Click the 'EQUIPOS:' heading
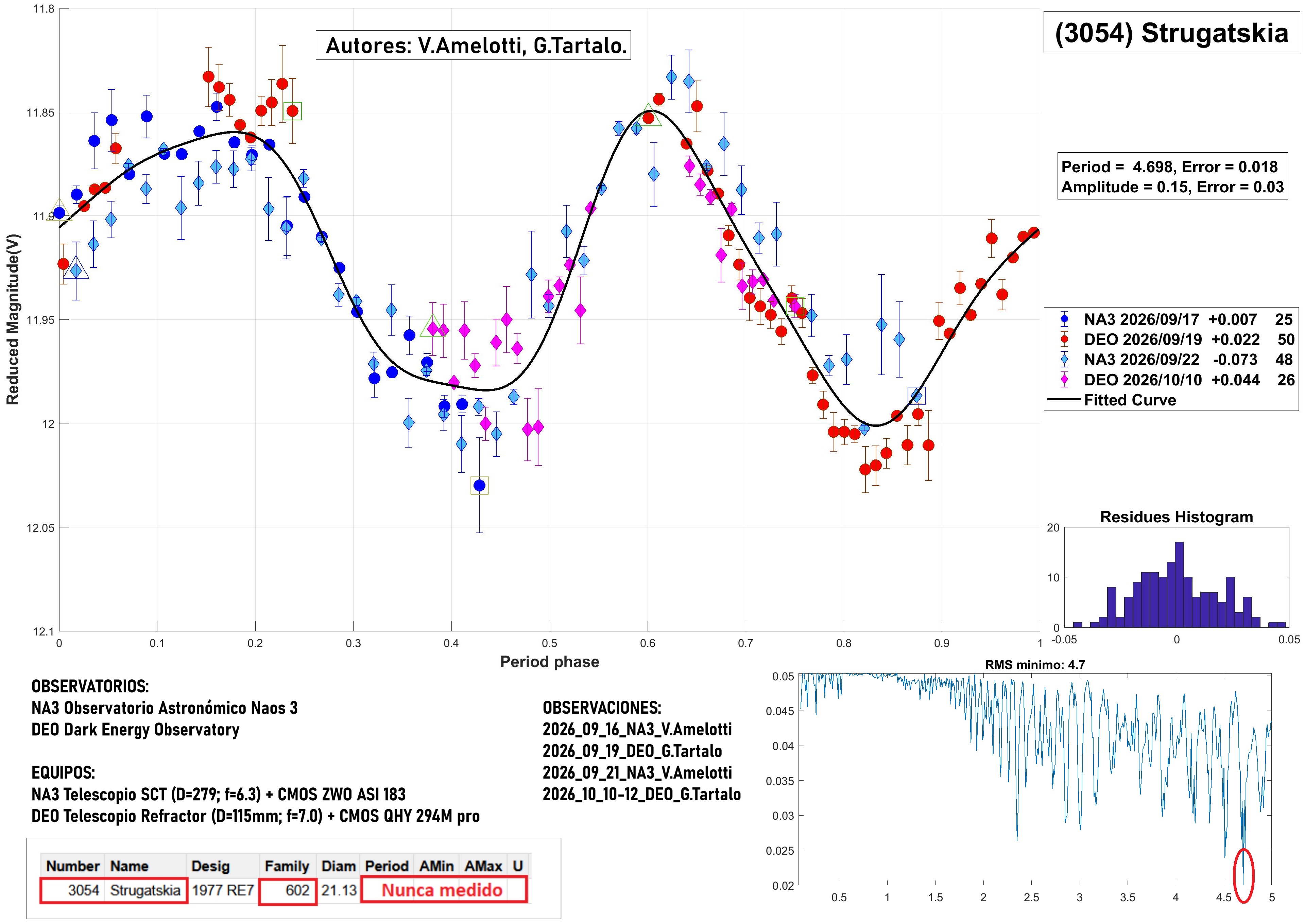The image size is (1304, 924). (63, 773)
